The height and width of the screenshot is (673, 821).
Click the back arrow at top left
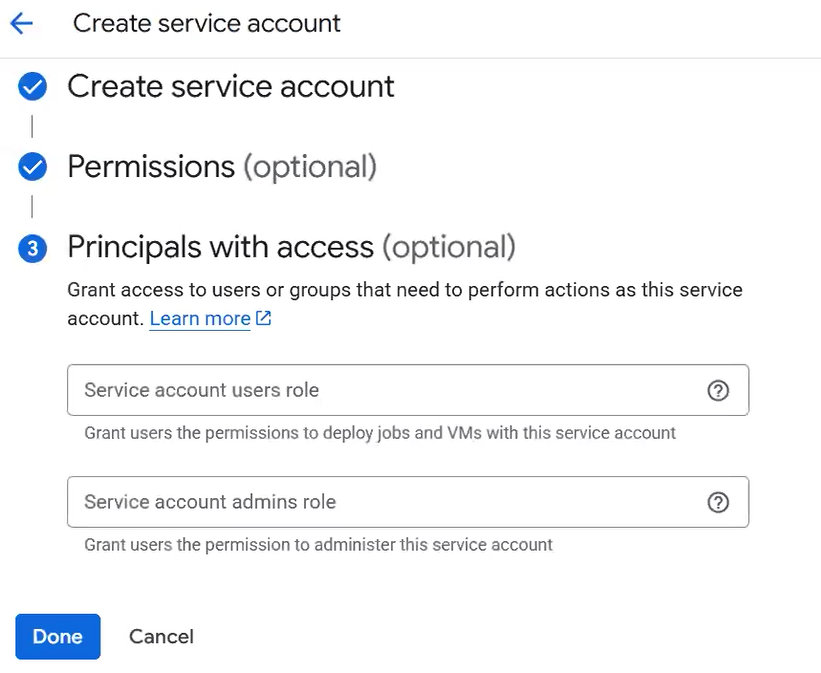pos(21,23)
